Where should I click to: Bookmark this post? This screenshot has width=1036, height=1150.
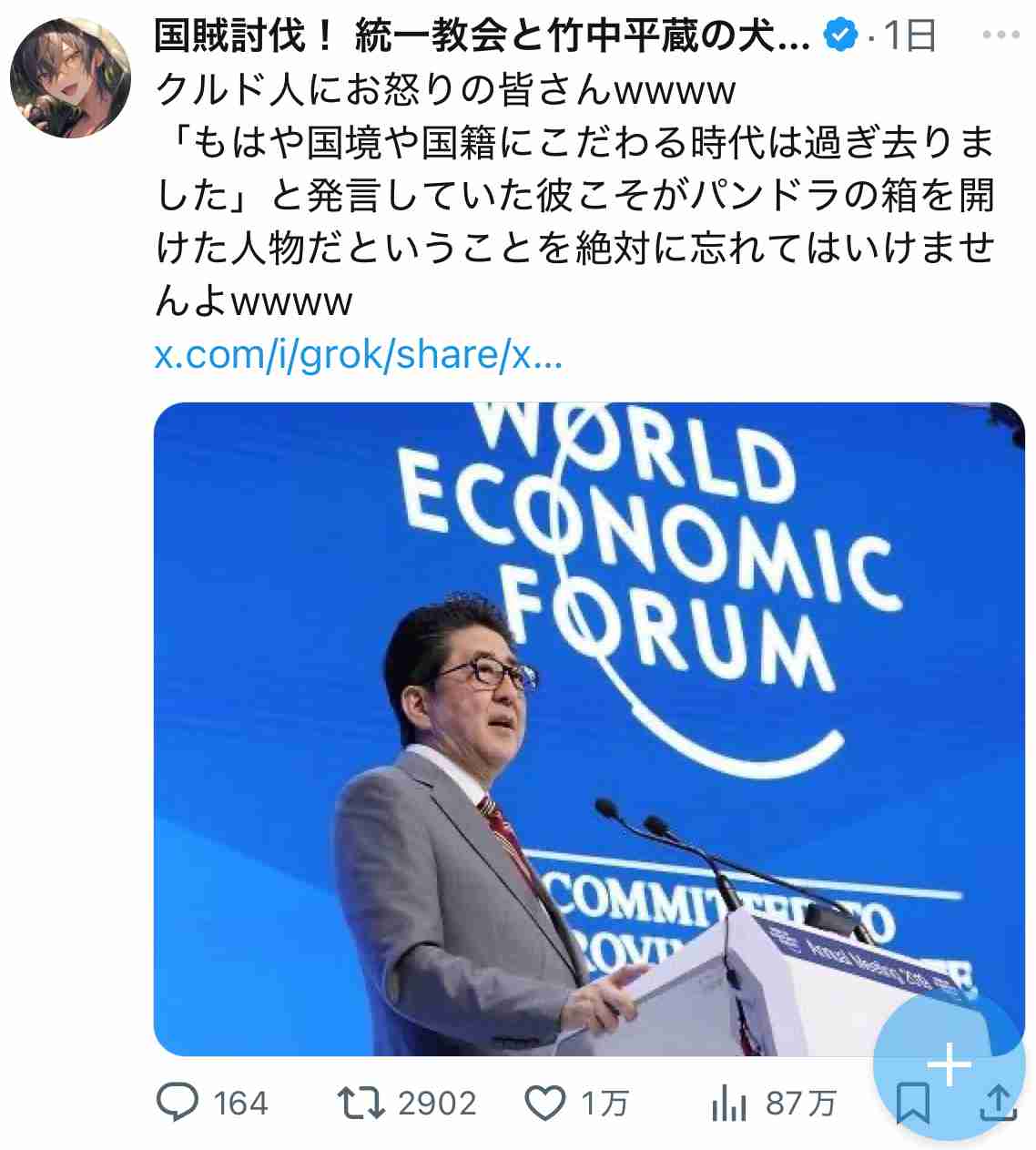click(912, 1103)
